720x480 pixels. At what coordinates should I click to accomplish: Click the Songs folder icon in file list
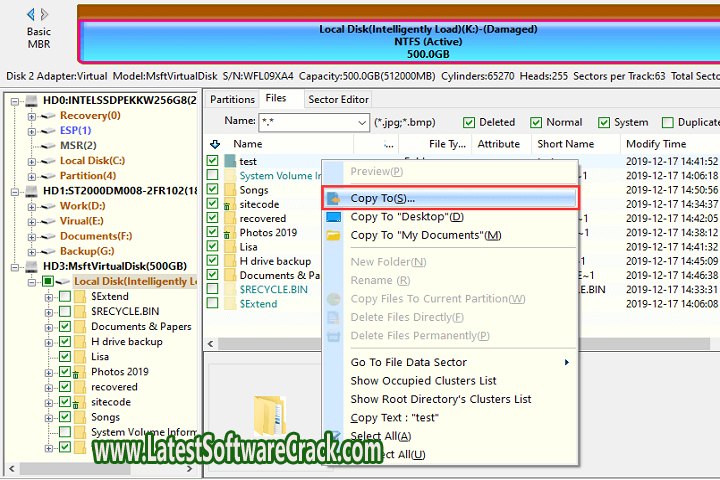[229, 190]
